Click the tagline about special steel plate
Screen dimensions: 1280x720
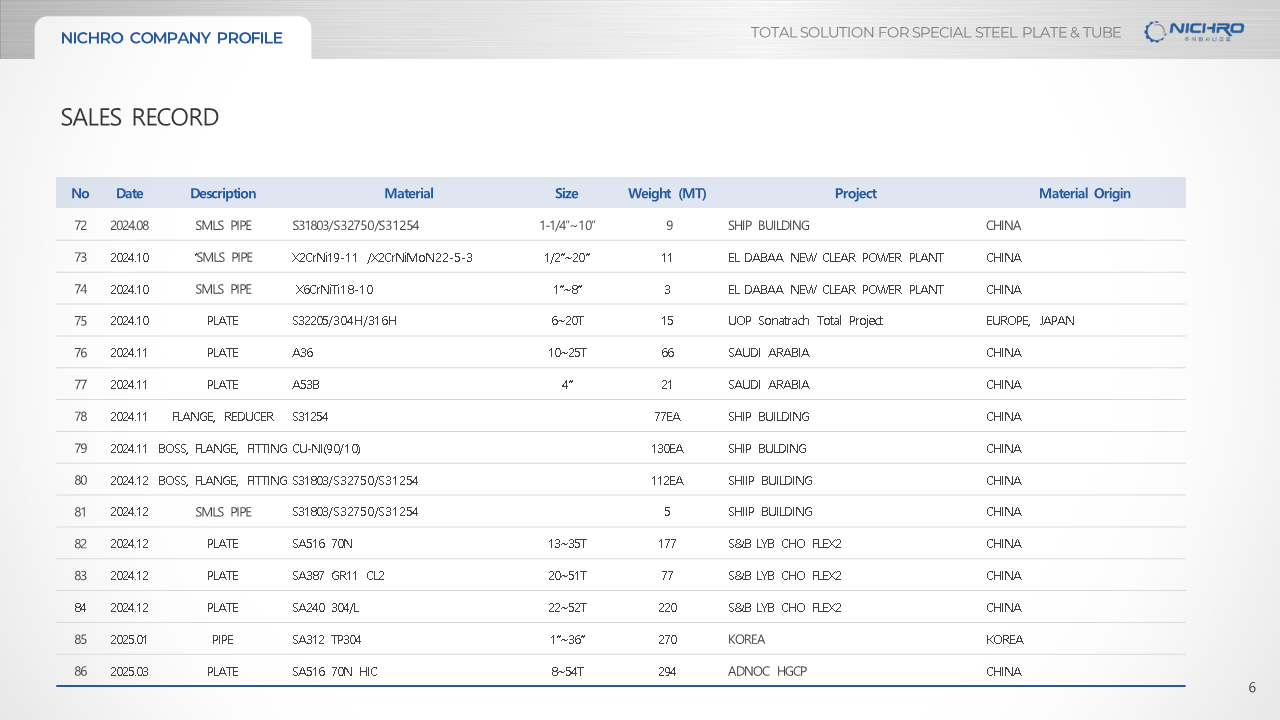(x=935, y=32)
